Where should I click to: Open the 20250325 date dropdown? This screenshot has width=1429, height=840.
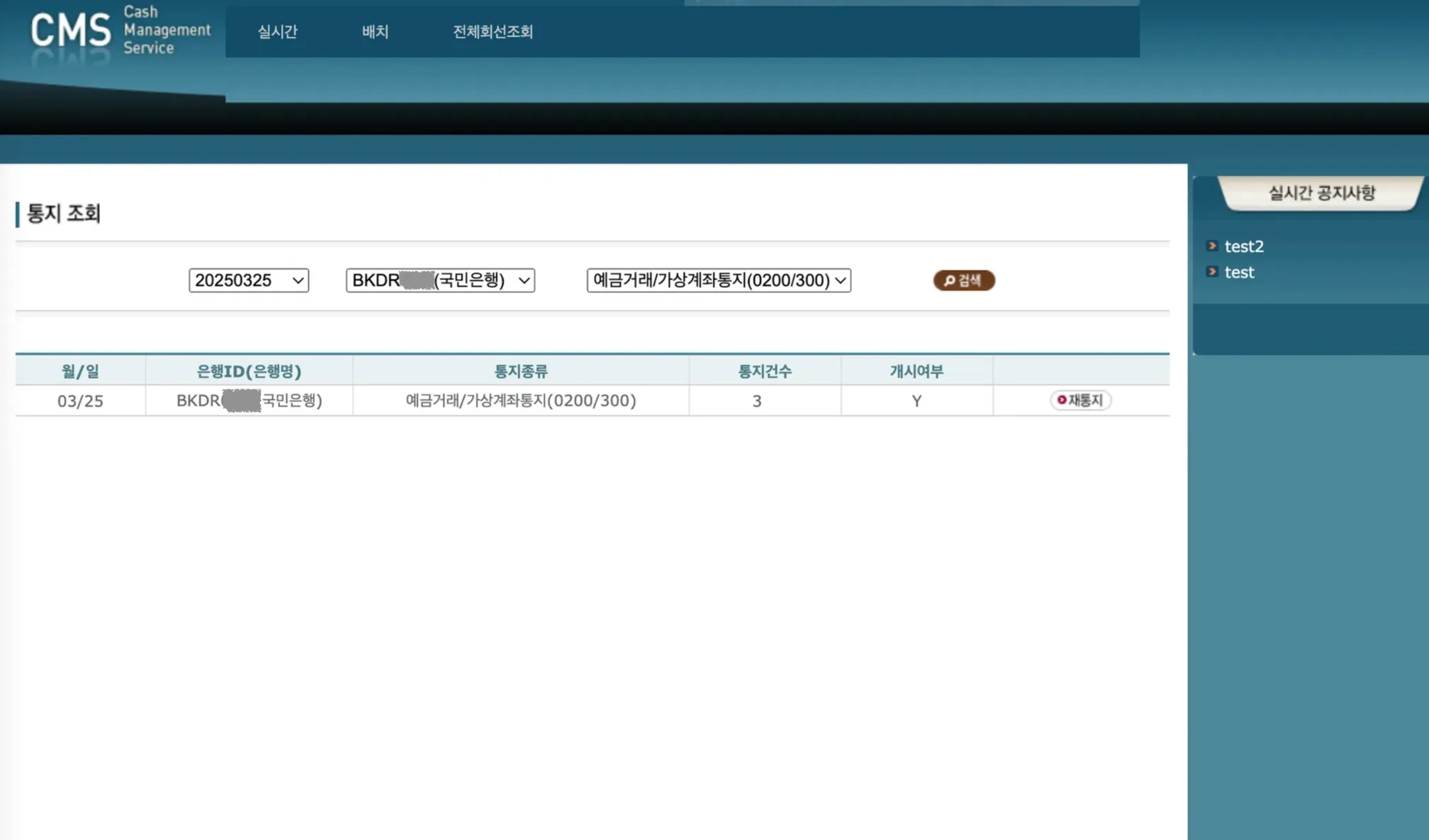pyautogui.click(x=248, y=280)
